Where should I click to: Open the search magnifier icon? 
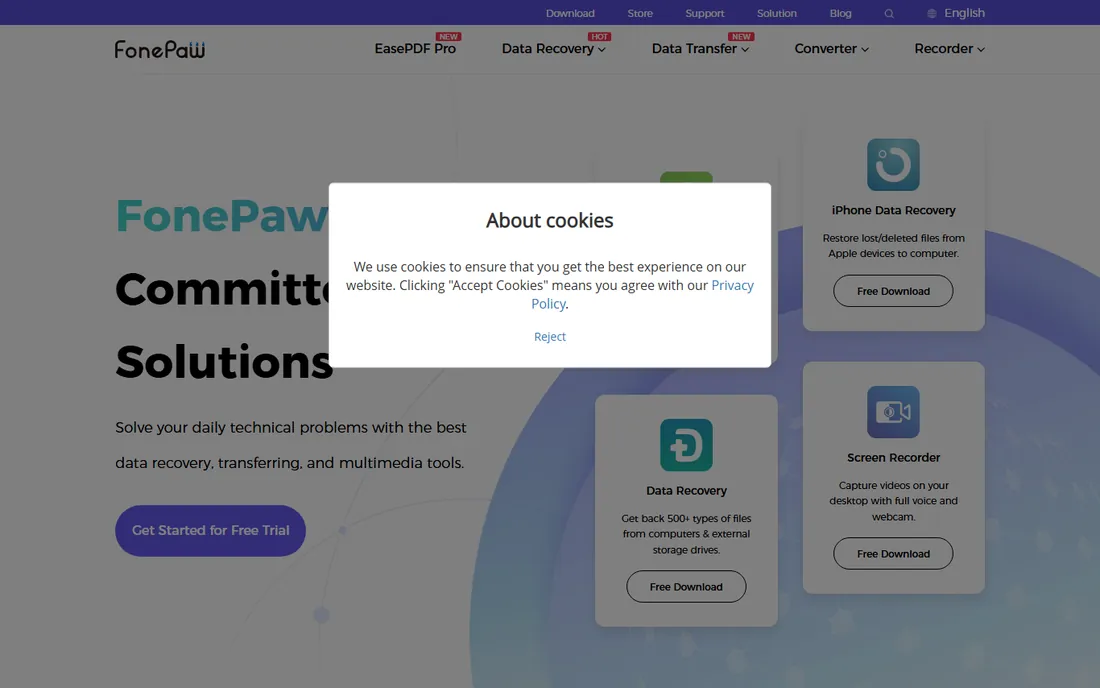tap(889, 13)
